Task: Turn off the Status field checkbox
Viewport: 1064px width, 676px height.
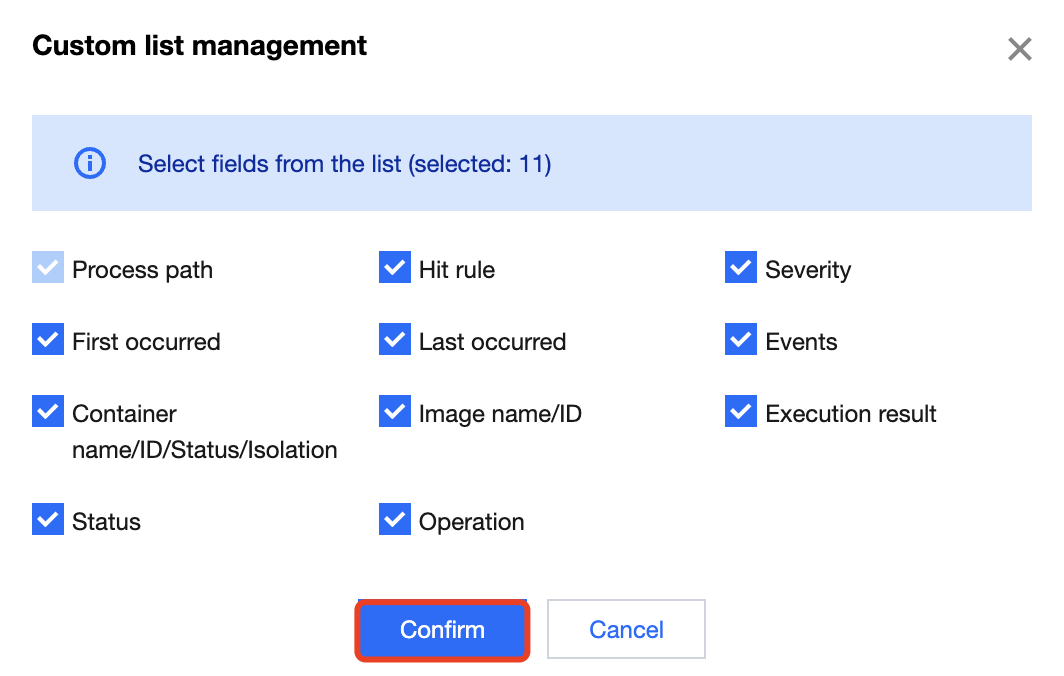Action: click(48, 521)
